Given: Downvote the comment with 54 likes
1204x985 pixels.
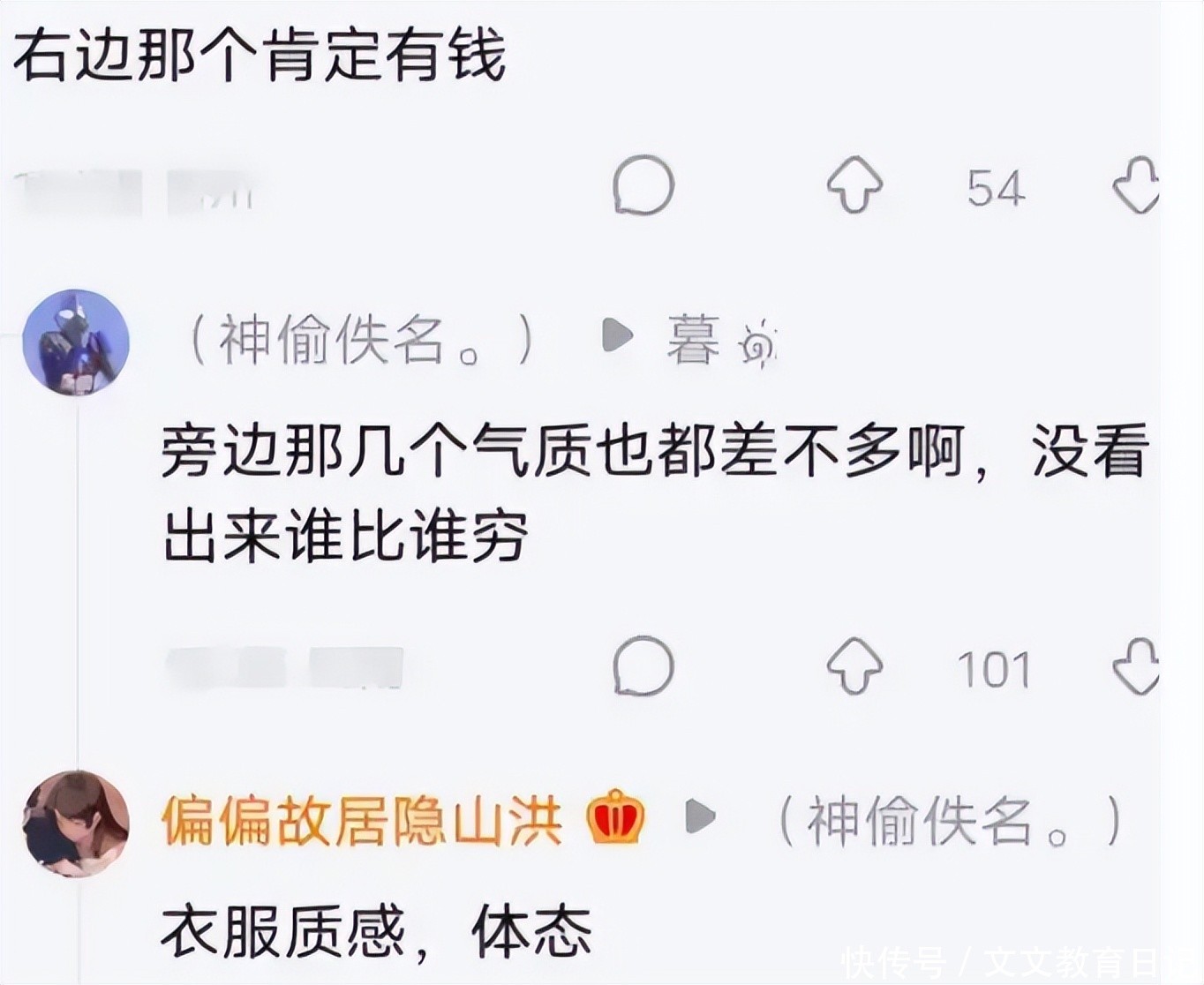Looking at the screenshot, I should (1136, 184).
